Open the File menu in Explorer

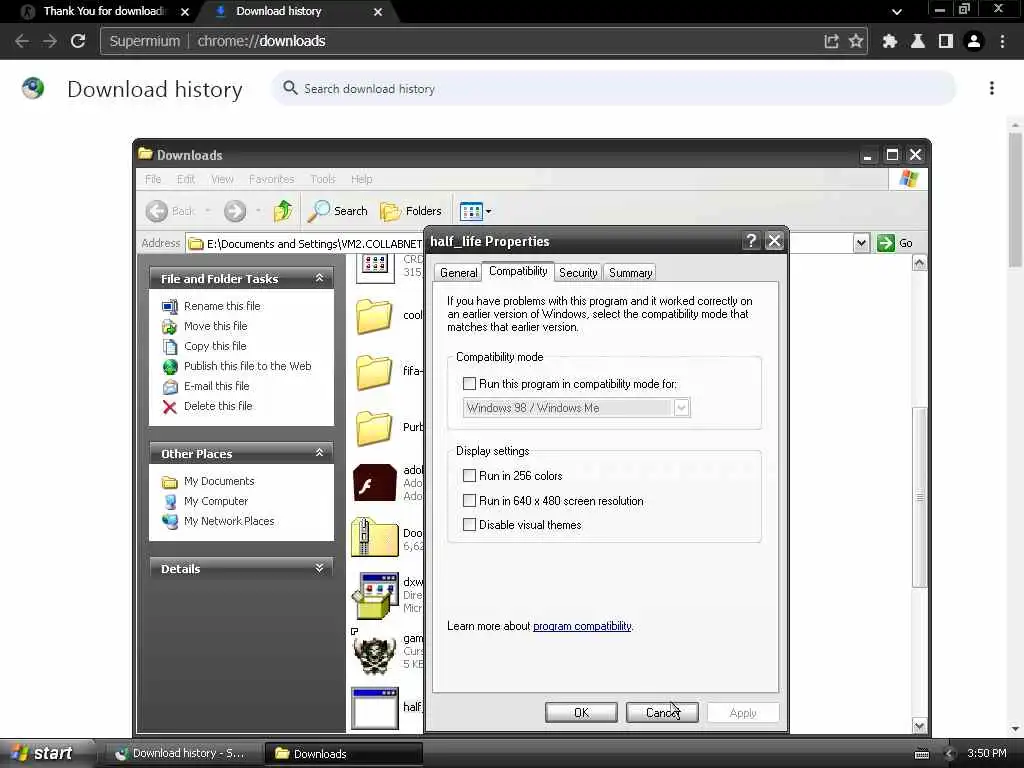pyautogui.click(x=153, y=179)
